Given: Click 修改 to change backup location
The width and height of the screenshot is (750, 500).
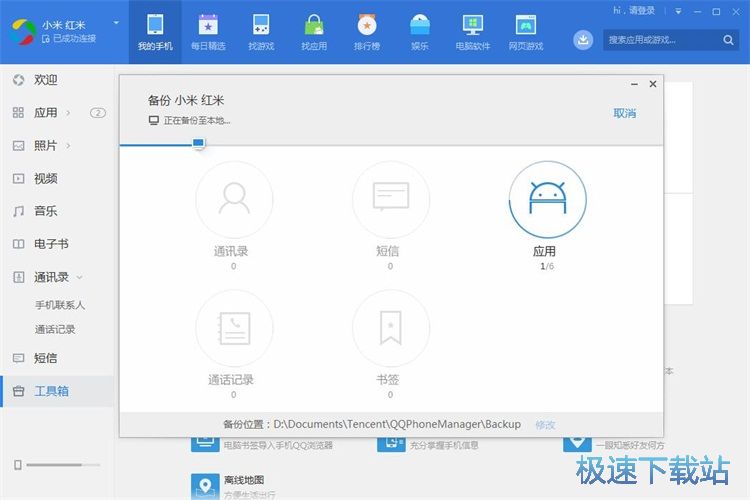Looking at the screenshot, I should (x=545, y=425).
